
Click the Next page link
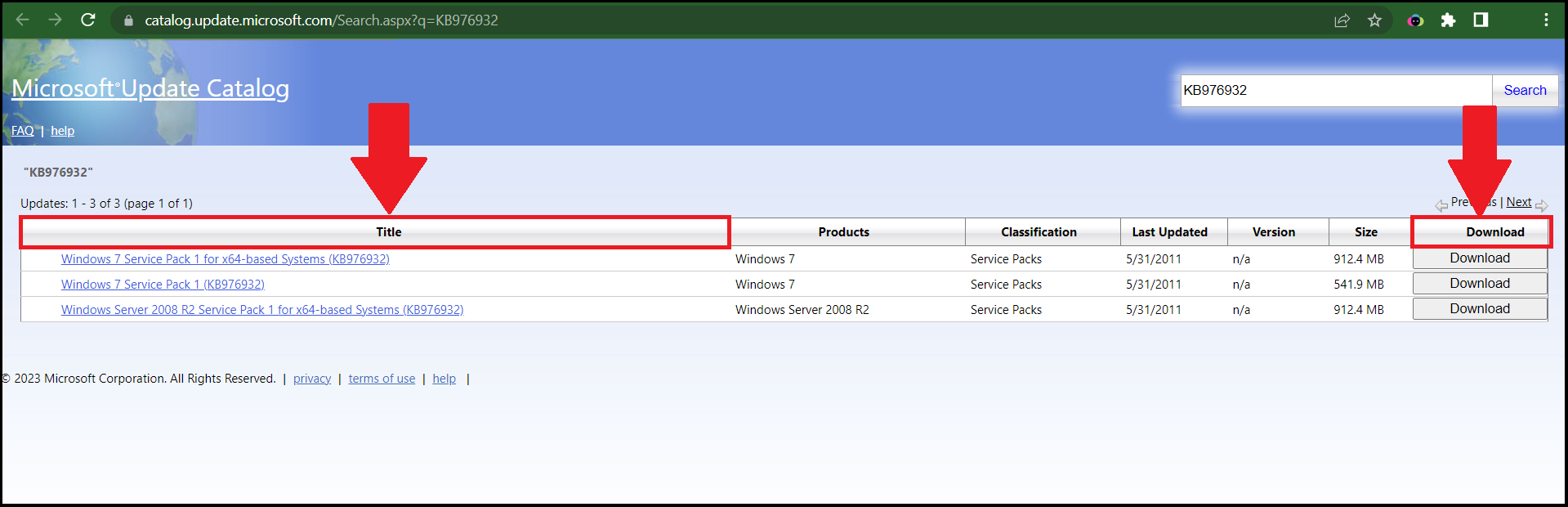[x=1519, y=202]
